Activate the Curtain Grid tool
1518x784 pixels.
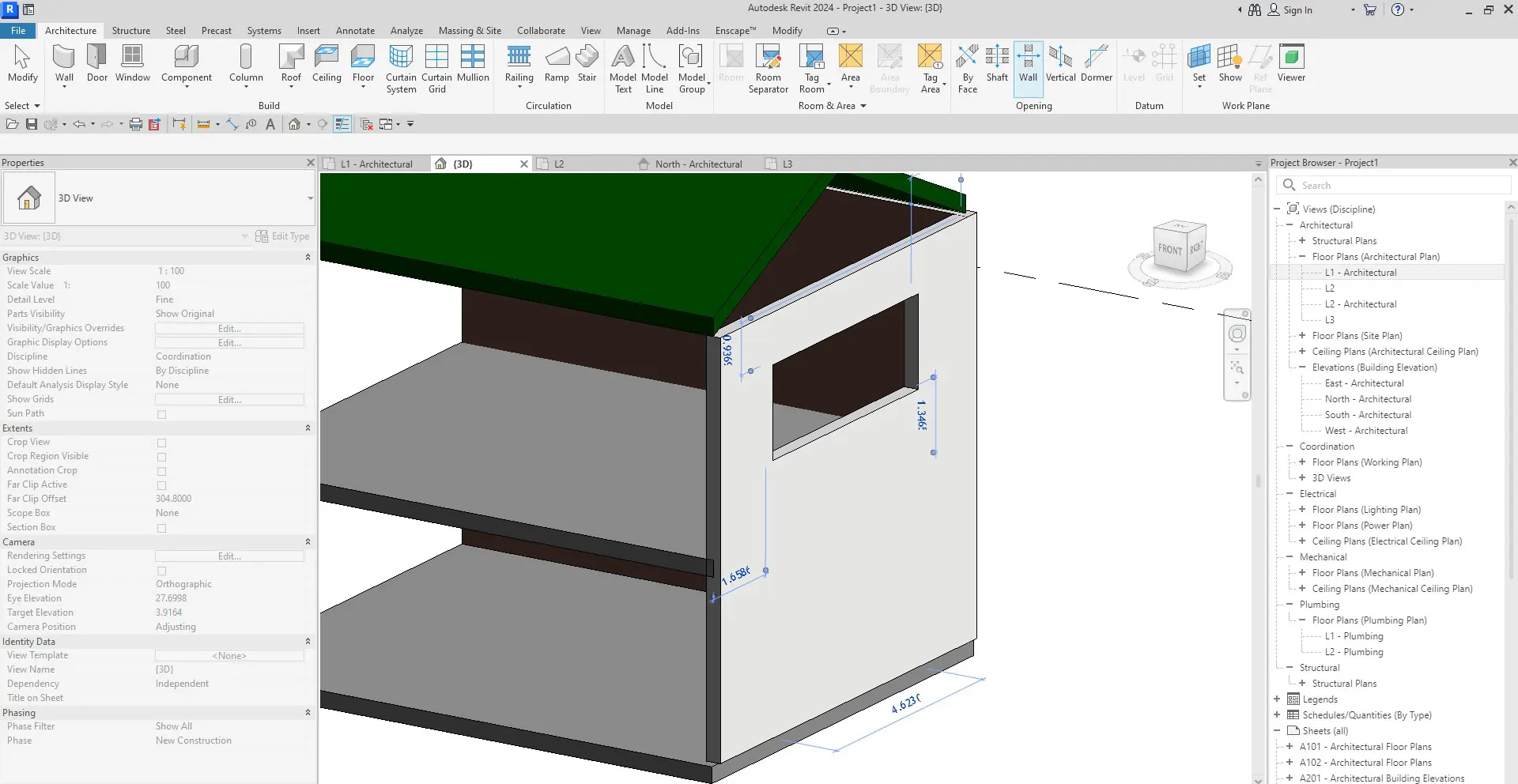pyautogui.click(x=436, y=69)
